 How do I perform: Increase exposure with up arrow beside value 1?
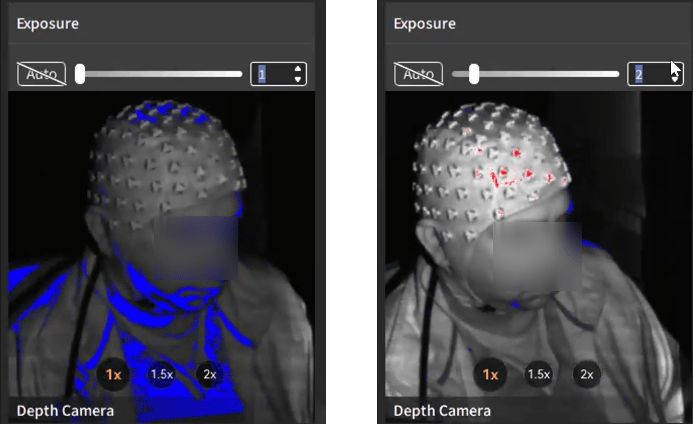tap(297, 69)
